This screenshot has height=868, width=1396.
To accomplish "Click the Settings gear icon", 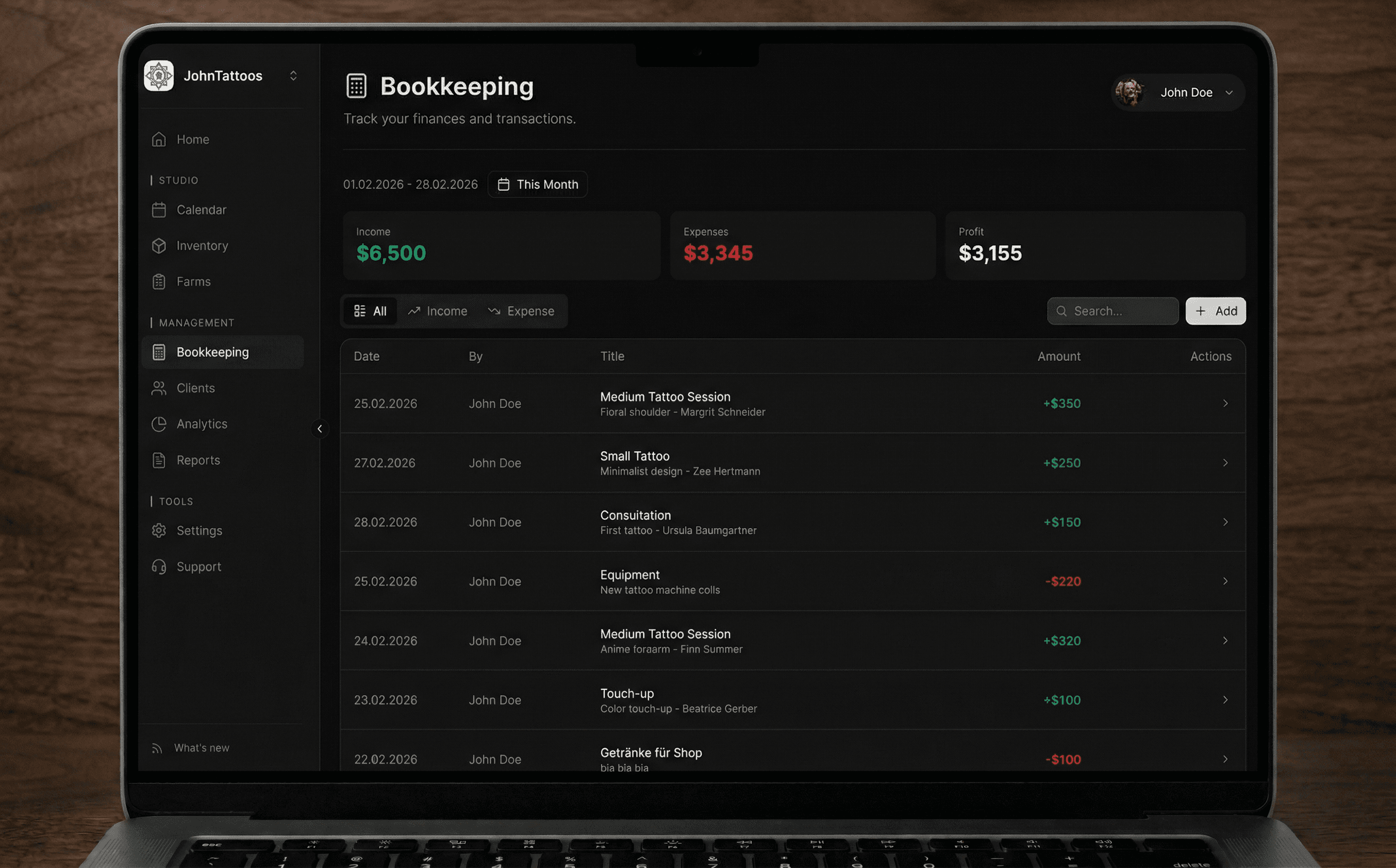I will (159, 530).
